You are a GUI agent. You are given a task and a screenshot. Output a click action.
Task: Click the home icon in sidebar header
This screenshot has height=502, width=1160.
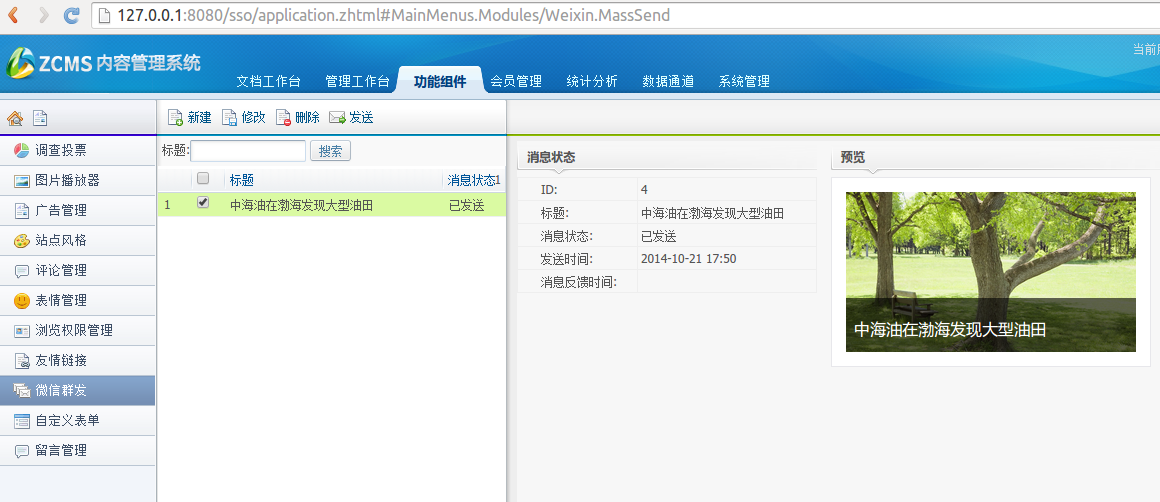15,118
